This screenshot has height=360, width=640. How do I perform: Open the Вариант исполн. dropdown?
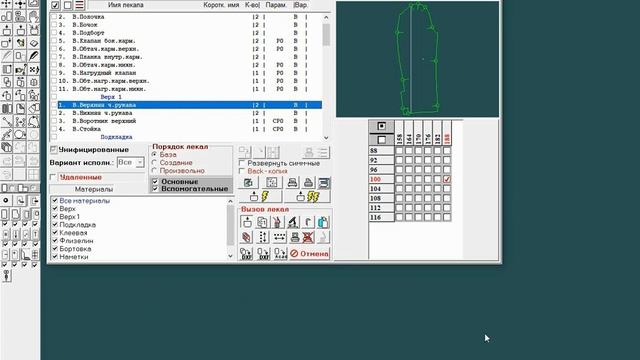(x=140, y=162)
